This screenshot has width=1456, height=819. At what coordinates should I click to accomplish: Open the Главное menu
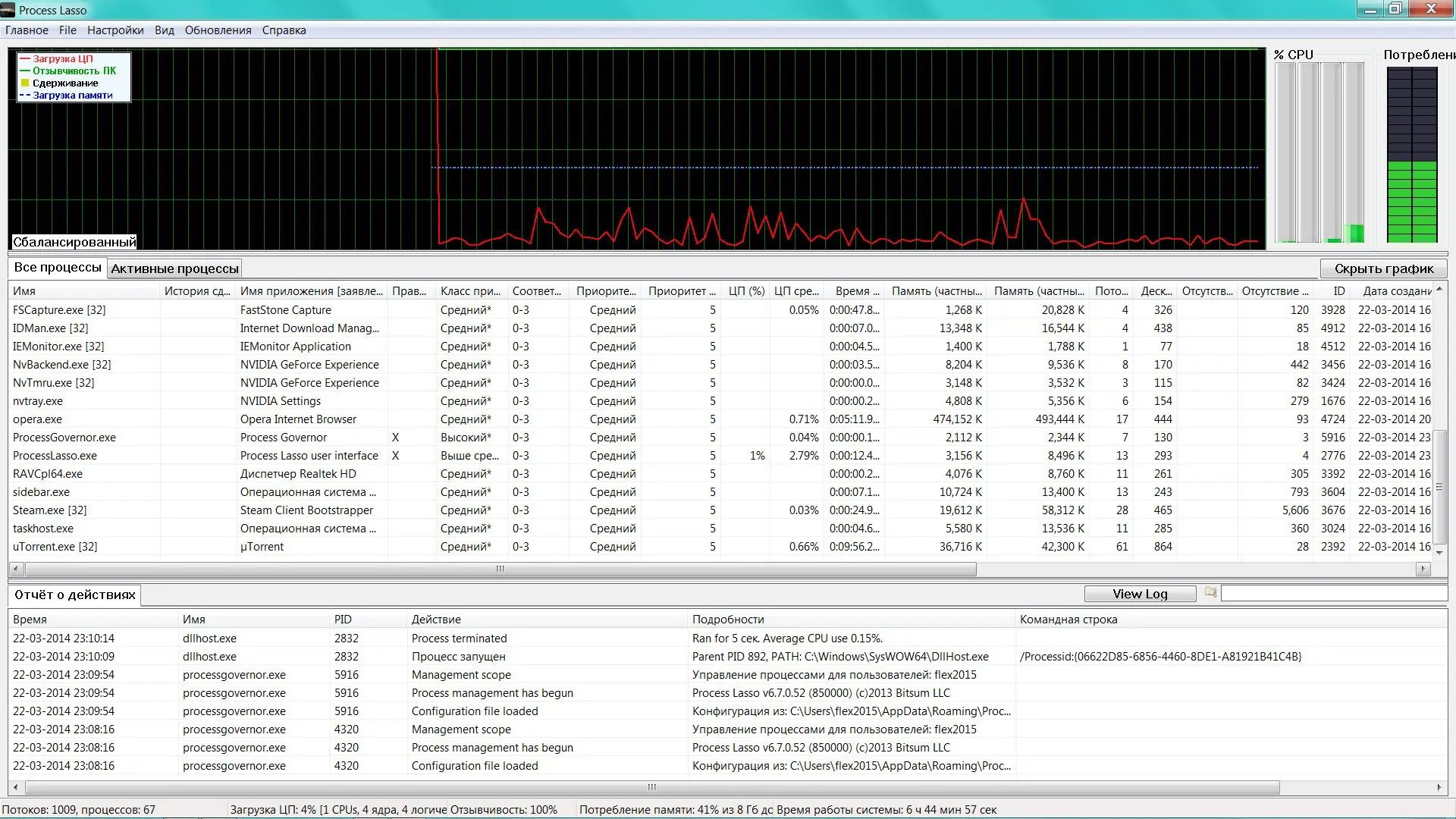point(27,30)
